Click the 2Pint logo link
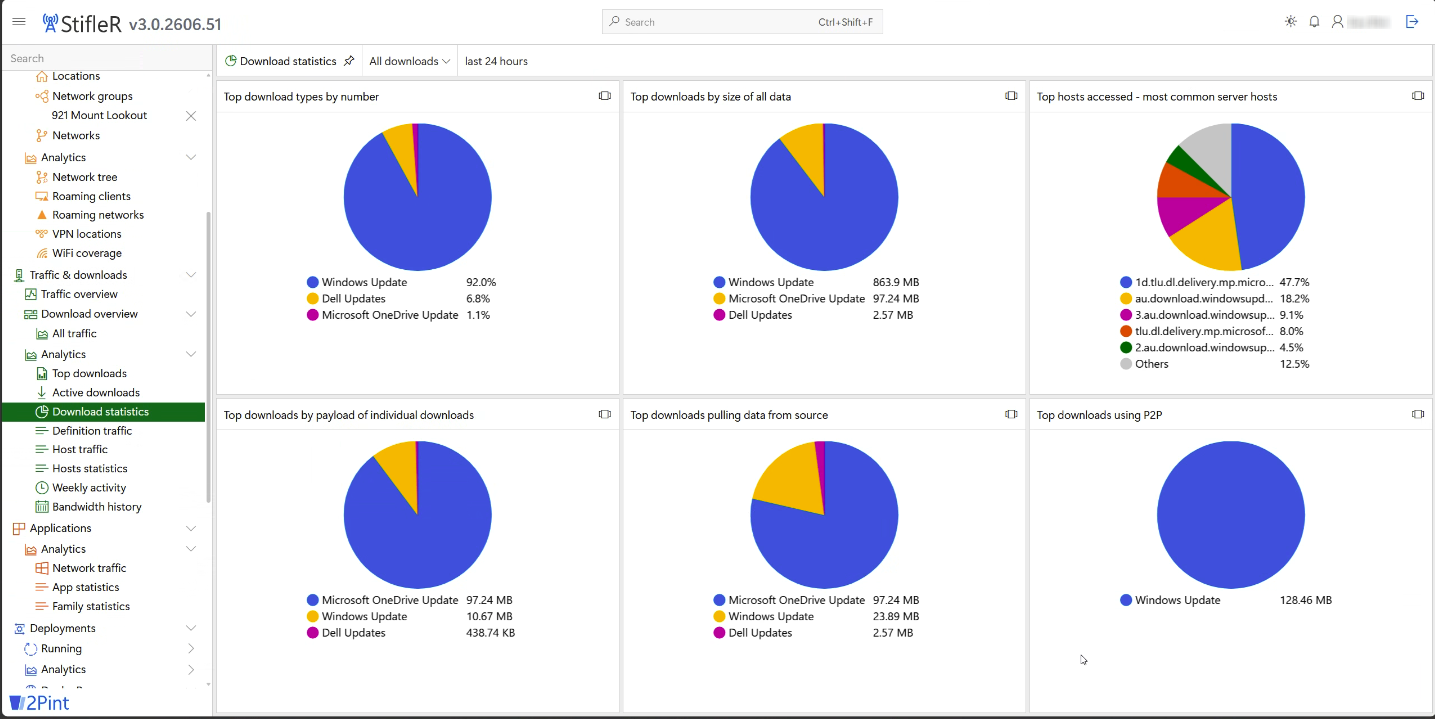The image size is (1435, 719). [x=40, y=703]
